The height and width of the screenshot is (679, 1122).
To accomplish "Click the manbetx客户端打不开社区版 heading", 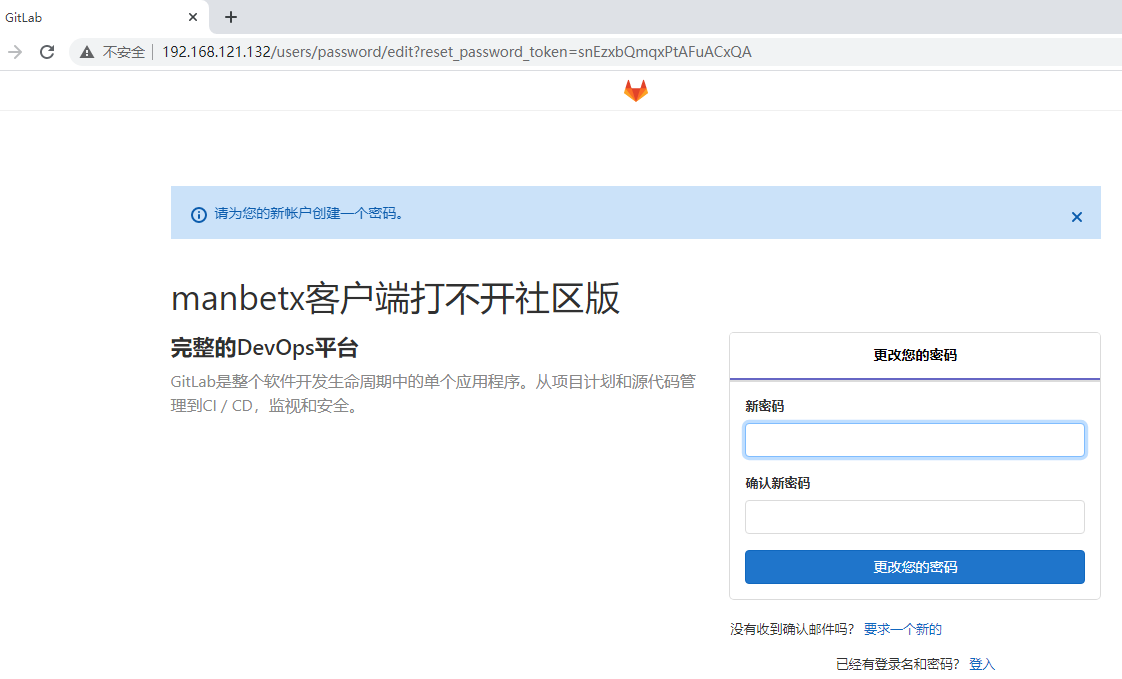I will 395,298.
